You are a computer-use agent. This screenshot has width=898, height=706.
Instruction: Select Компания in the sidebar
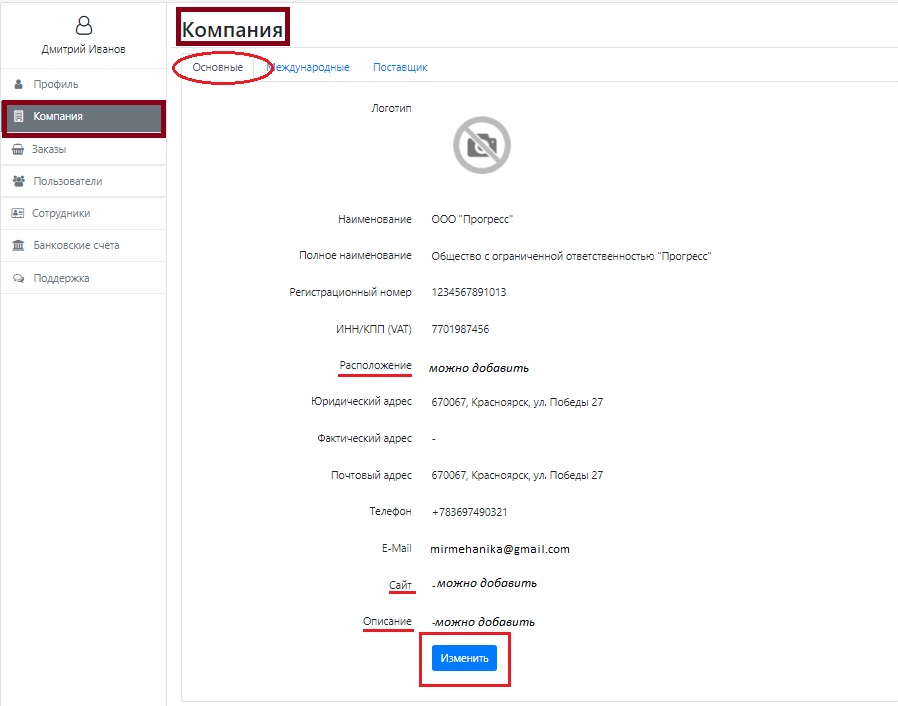(x=84, y=117)
